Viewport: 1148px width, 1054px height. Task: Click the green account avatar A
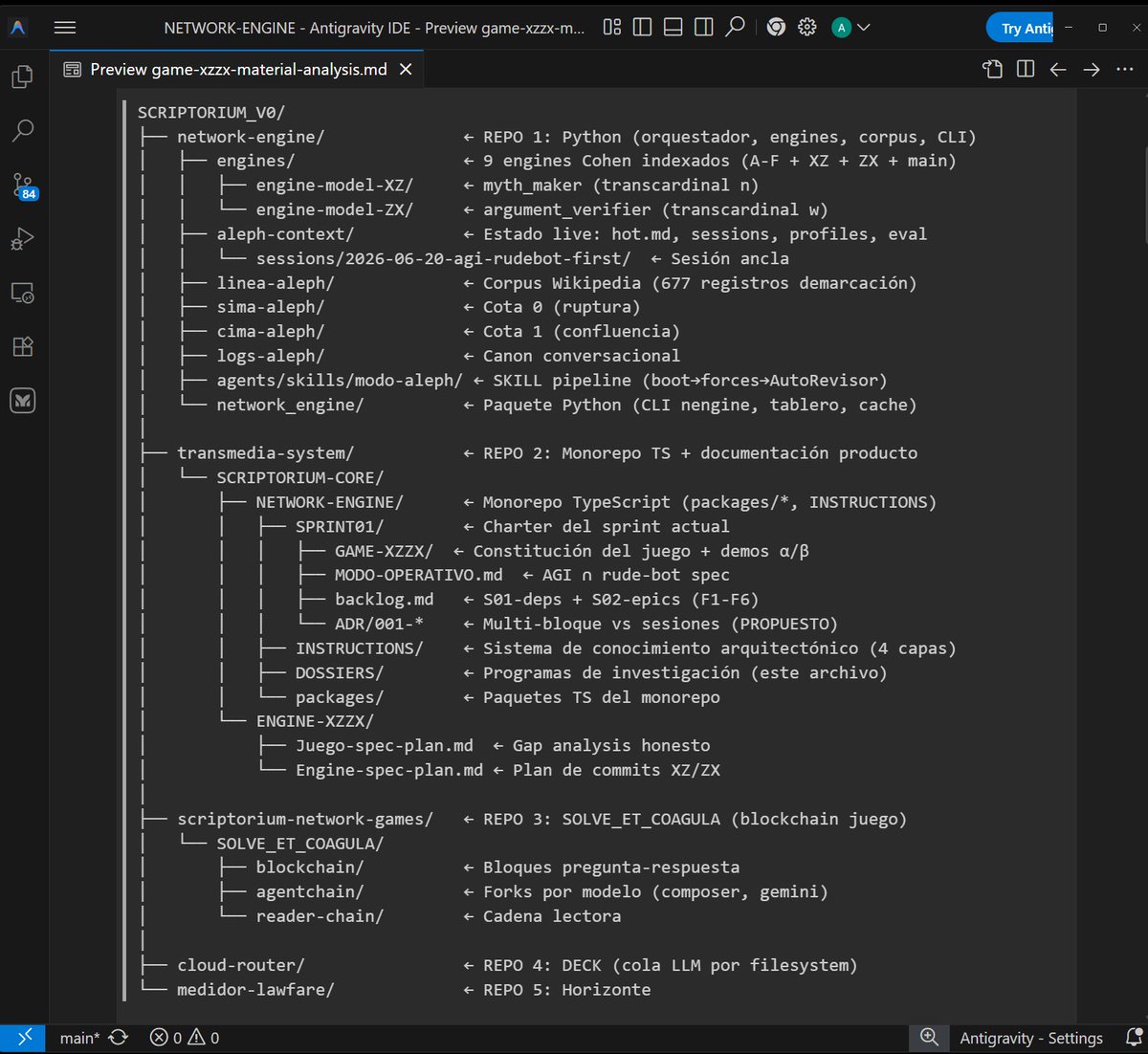tap(841, 28)
